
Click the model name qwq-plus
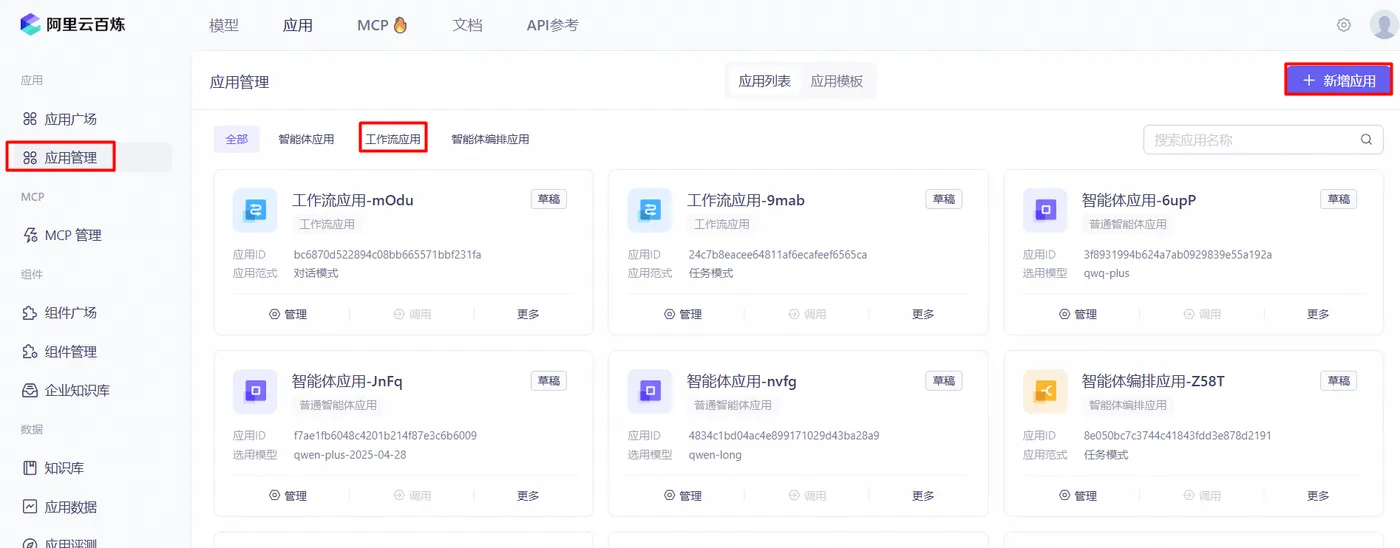[x=1106, y=273]
